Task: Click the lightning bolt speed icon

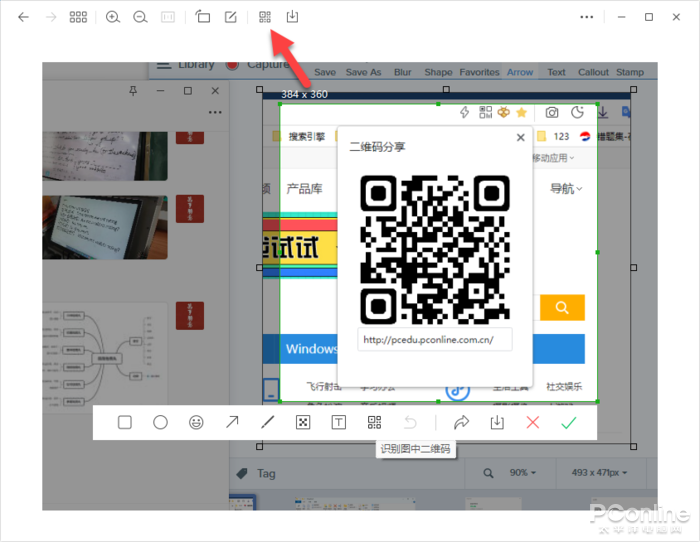Action: coord(464,113)
